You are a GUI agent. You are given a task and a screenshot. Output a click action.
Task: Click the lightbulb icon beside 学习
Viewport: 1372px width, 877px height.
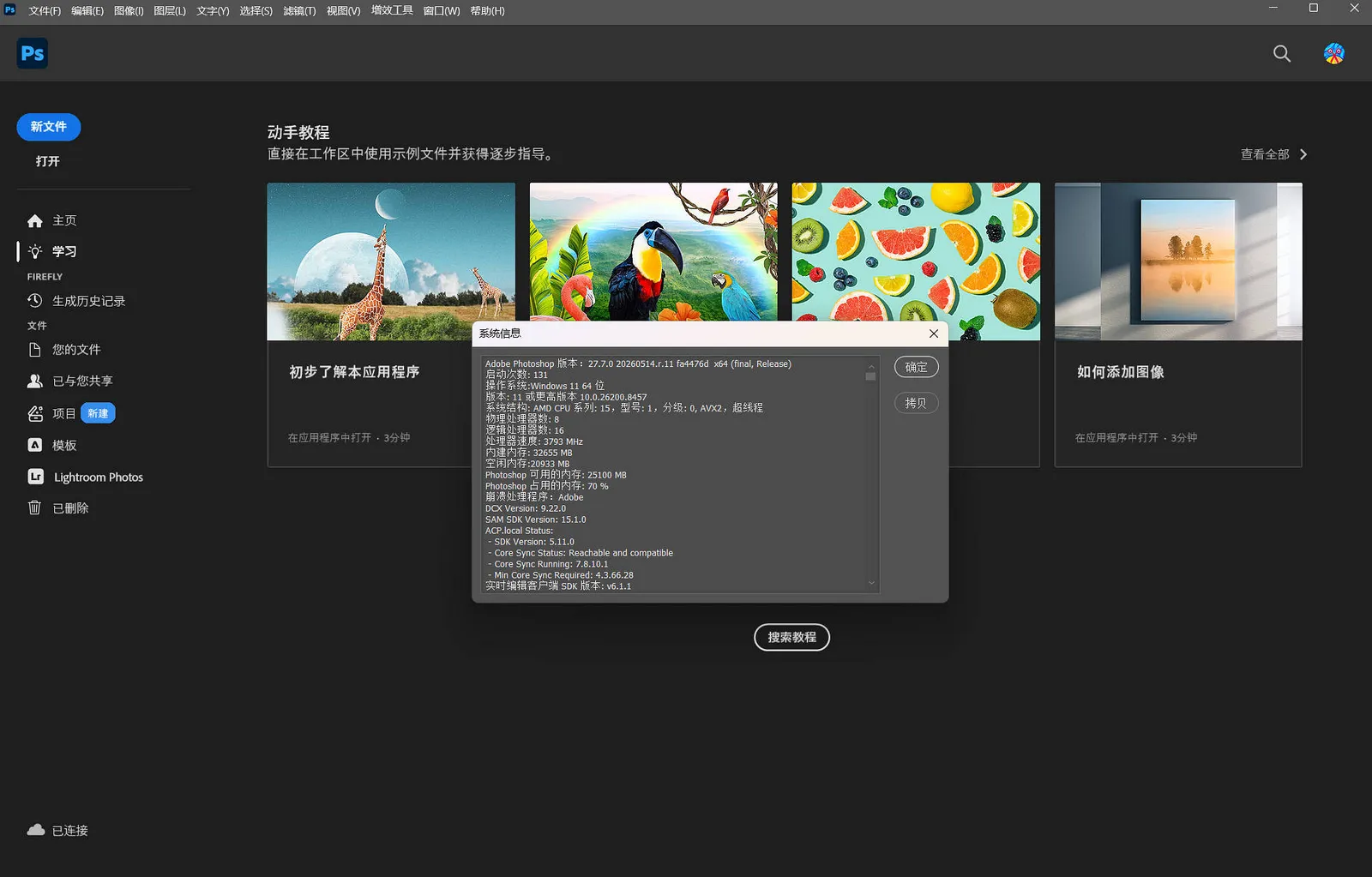(x=35, y=251)
